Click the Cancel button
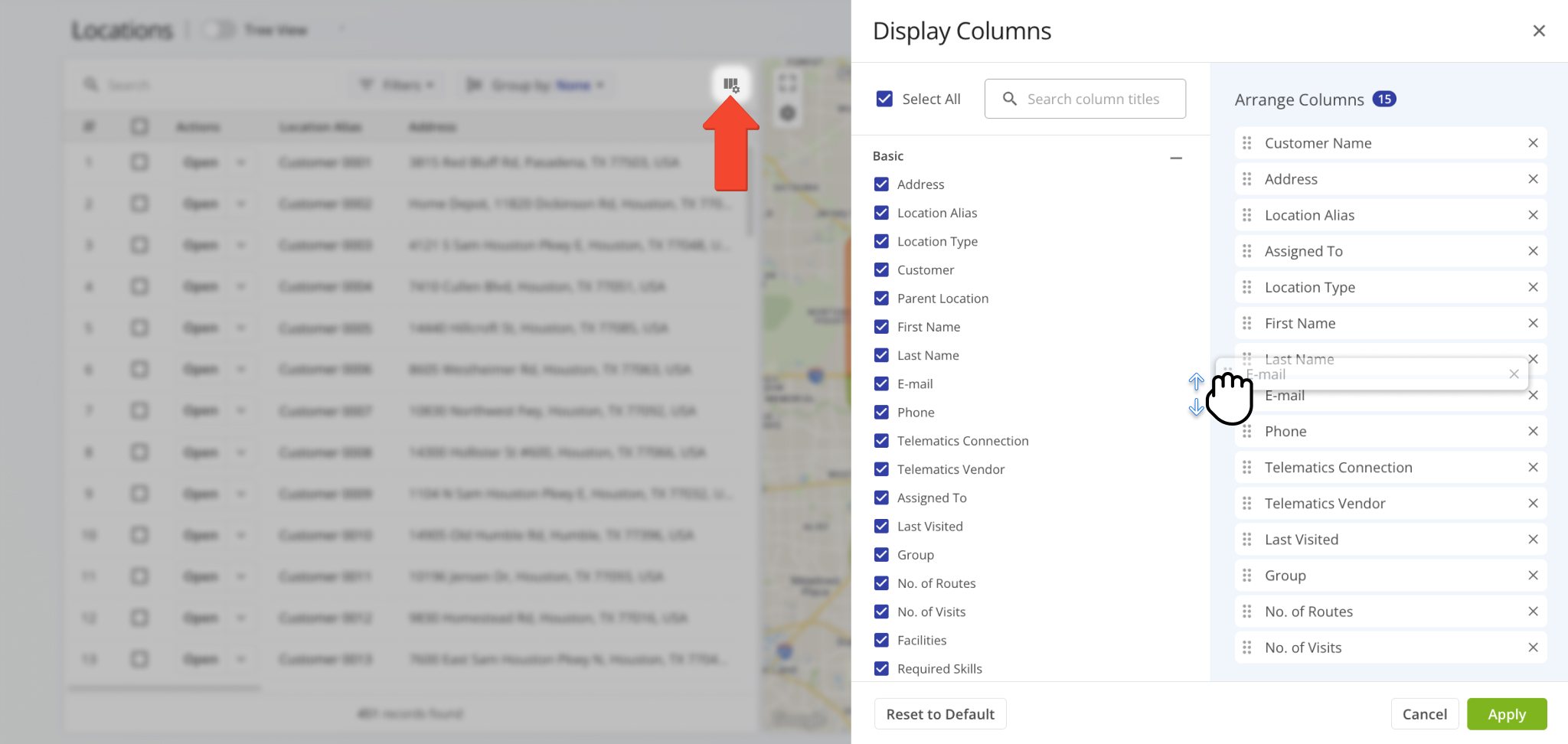1568x744 pixels. click(x=1425, y=714)
